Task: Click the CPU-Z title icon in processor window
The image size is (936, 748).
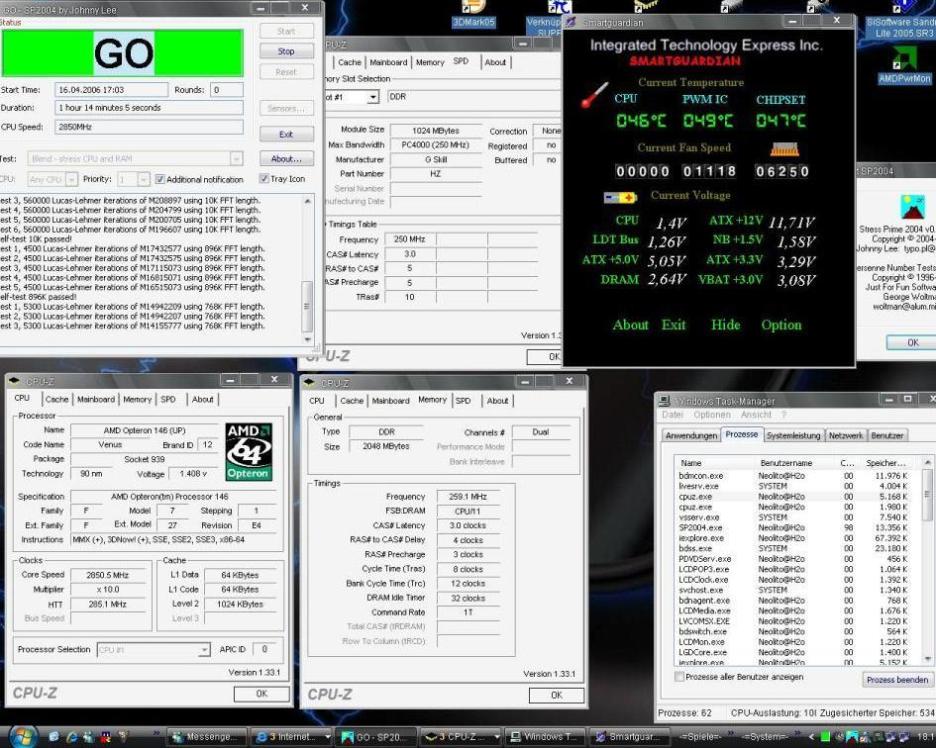Action: [14, 380]
